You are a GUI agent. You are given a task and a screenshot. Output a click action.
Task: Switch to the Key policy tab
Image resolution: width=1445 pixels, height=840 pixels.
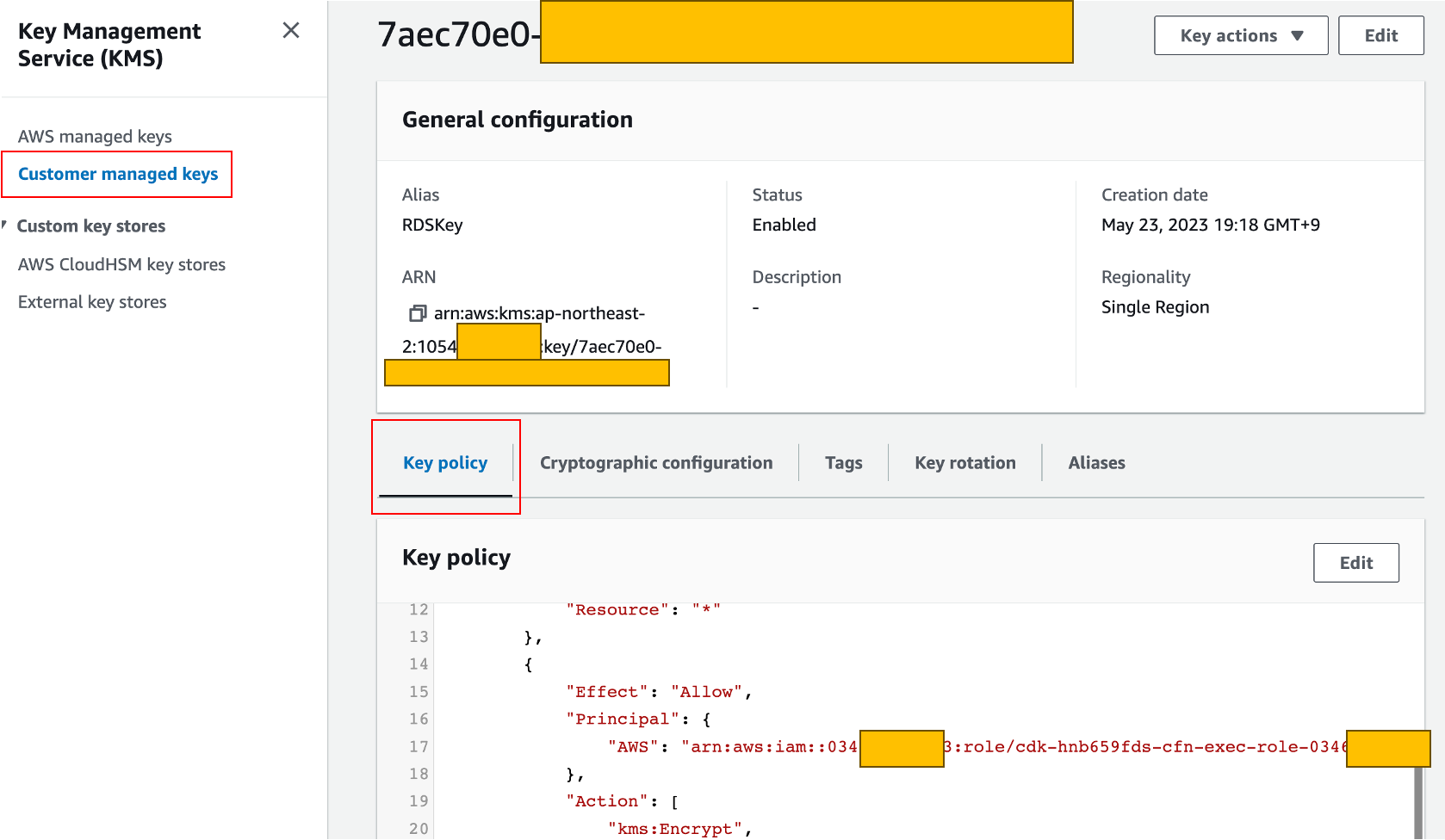point(445,463)
